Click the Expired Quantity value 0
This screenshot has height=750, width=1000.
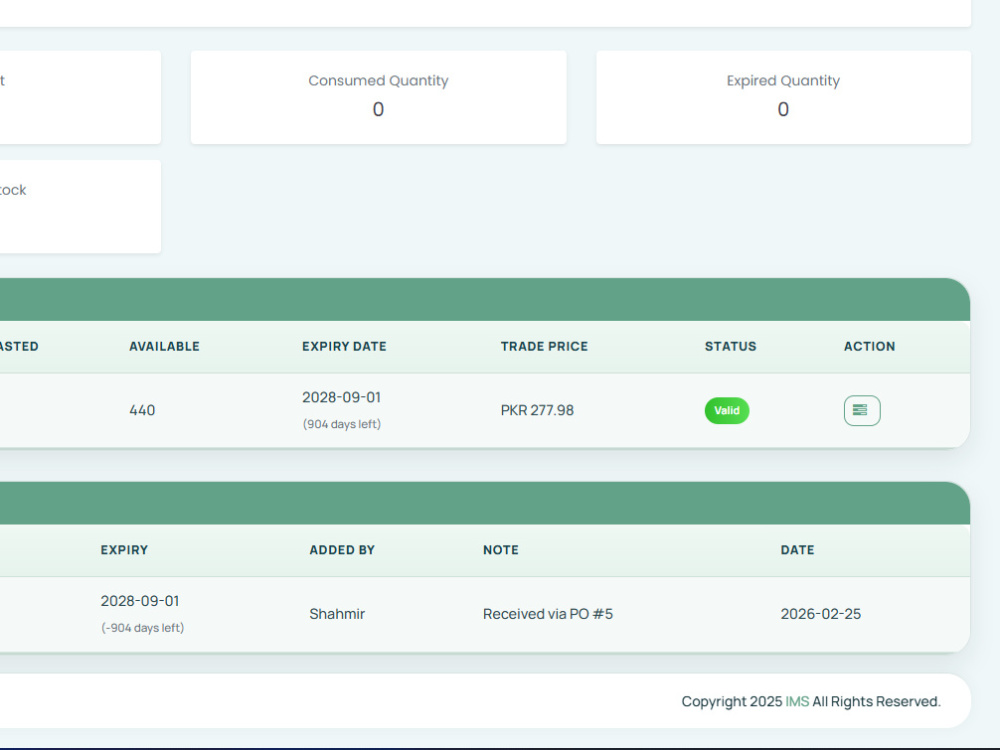point(783,110)
